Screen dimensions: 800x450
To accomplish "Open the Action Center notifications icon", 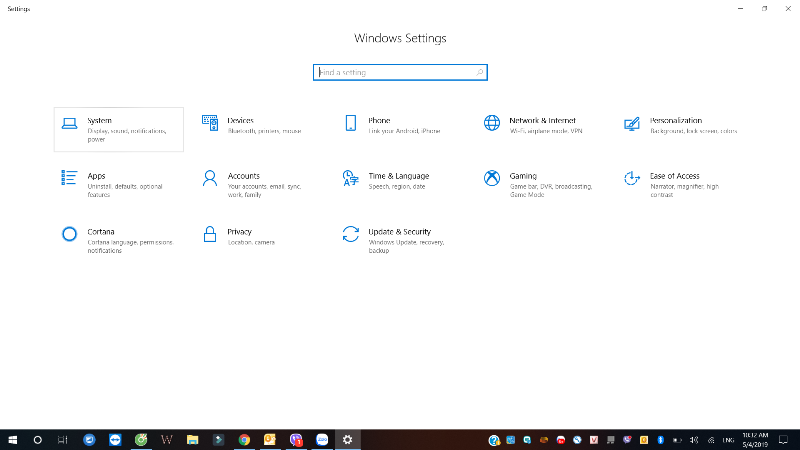I will pyautogui.click(x=783, y=440).
